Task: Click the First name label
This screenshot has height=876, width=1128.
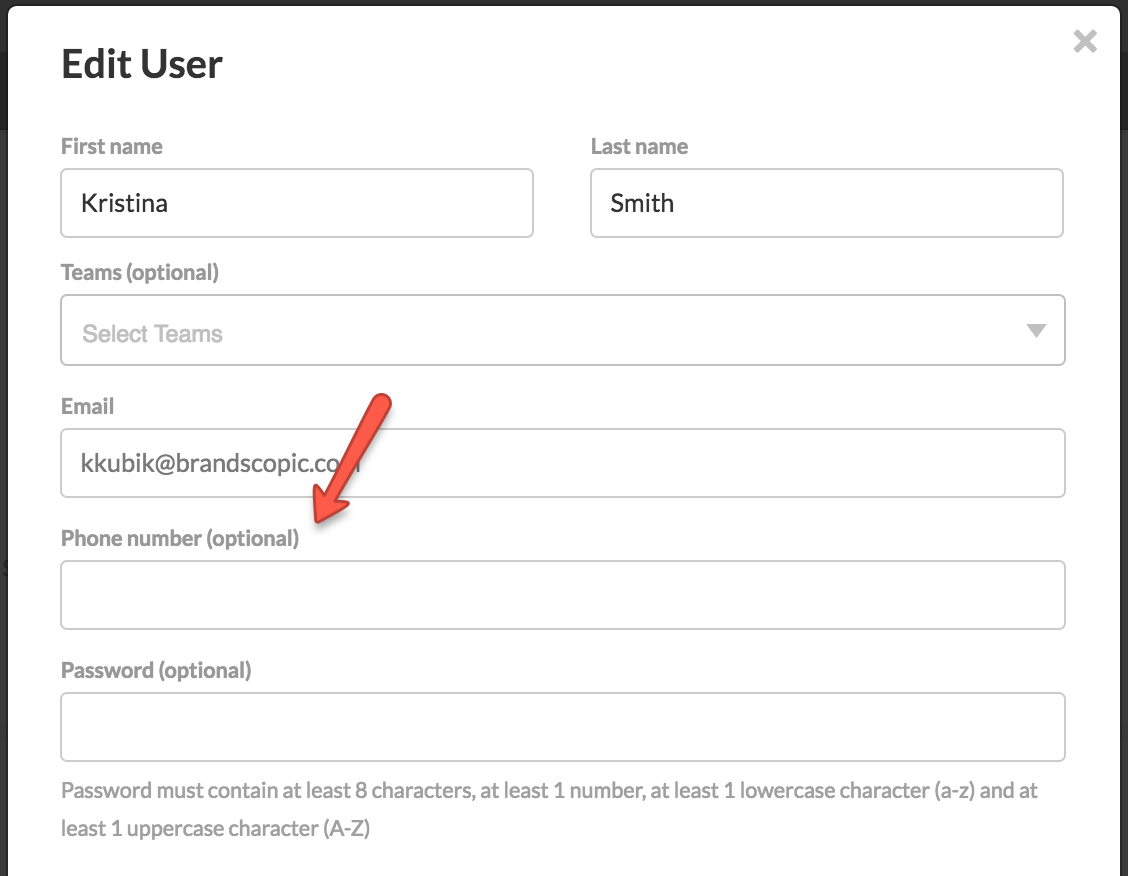Action: click(112, 146)
